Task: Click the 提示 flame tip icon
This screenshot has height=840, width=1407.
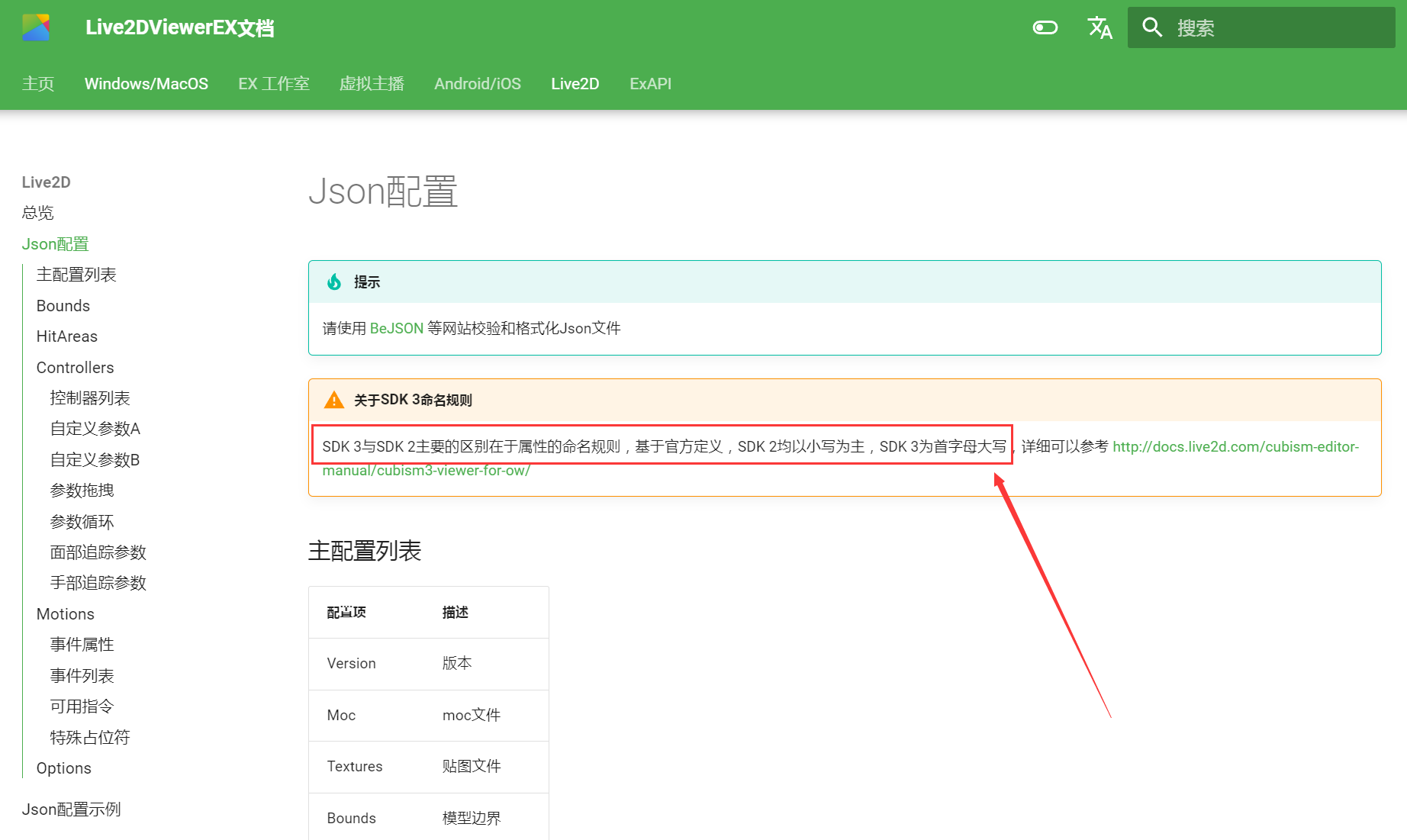Action: point(334,282)
